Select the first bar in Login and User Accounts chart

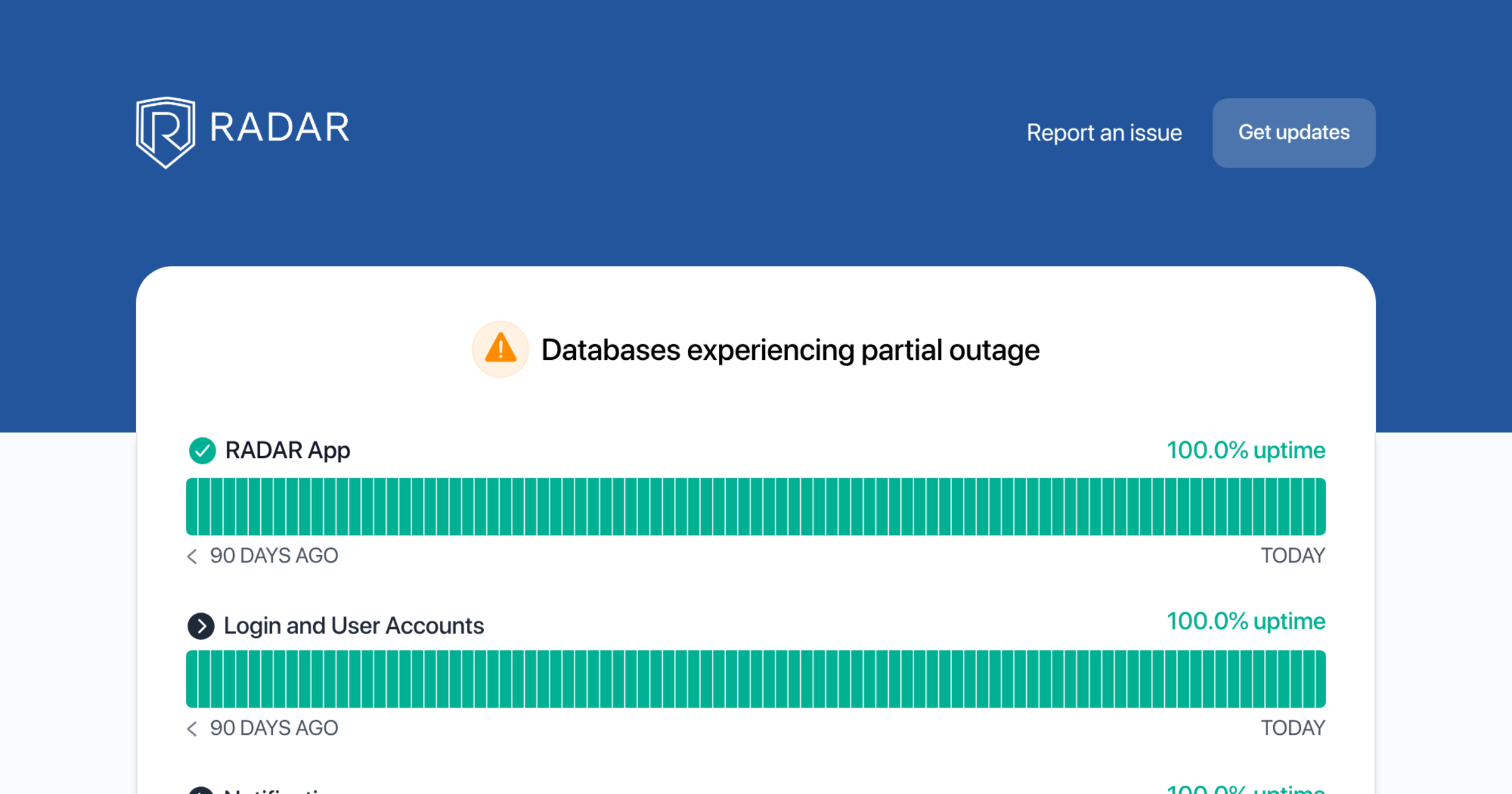192,679
